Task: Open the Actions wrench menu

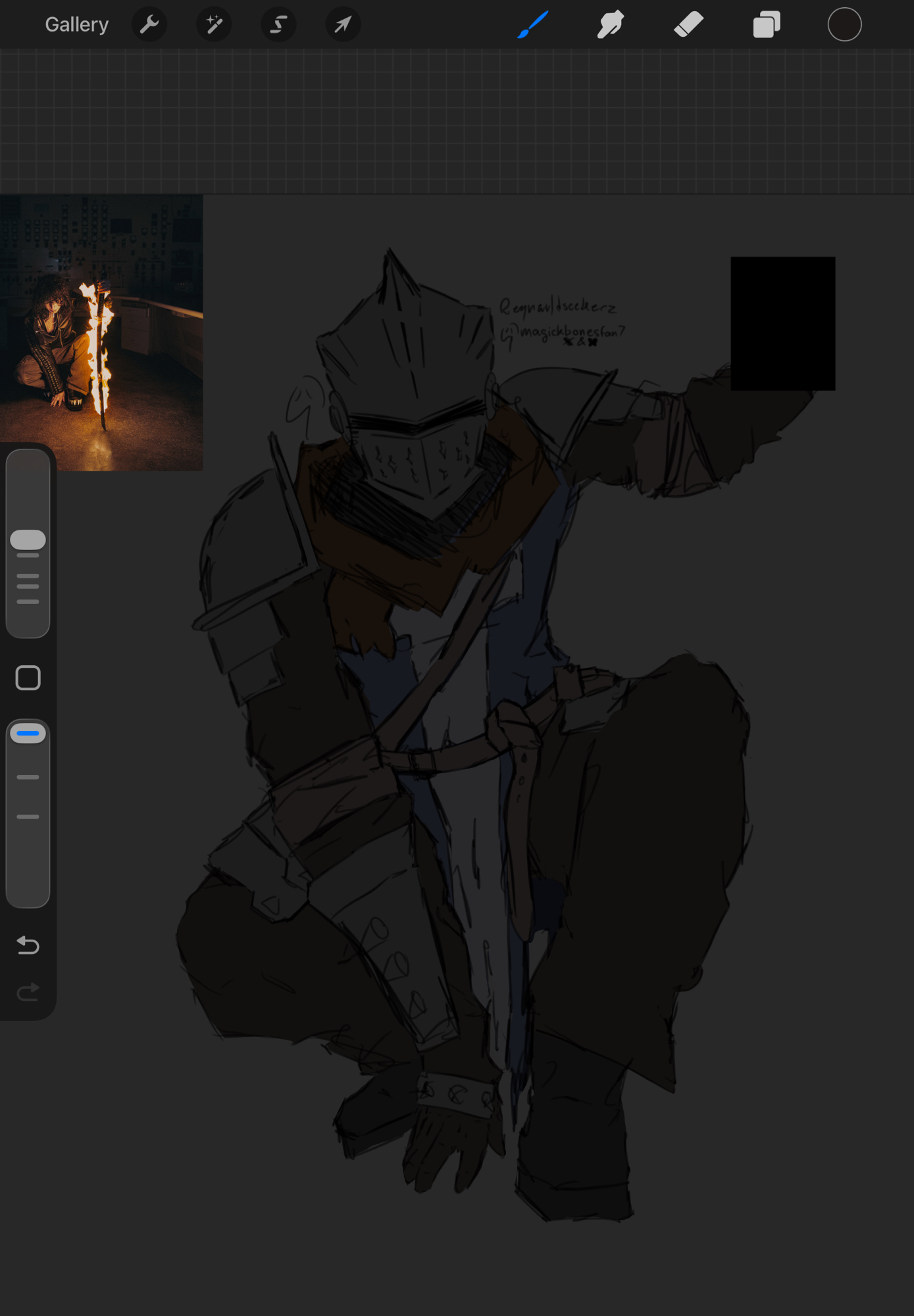Action: (x=149, y=25)
